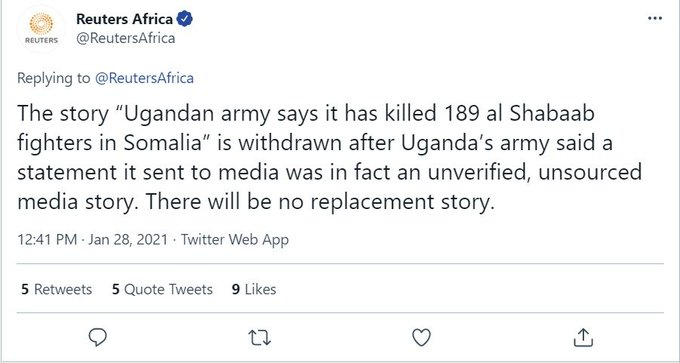
Task: Show the 9 Likes list
Action: click(x=254, y=289)
